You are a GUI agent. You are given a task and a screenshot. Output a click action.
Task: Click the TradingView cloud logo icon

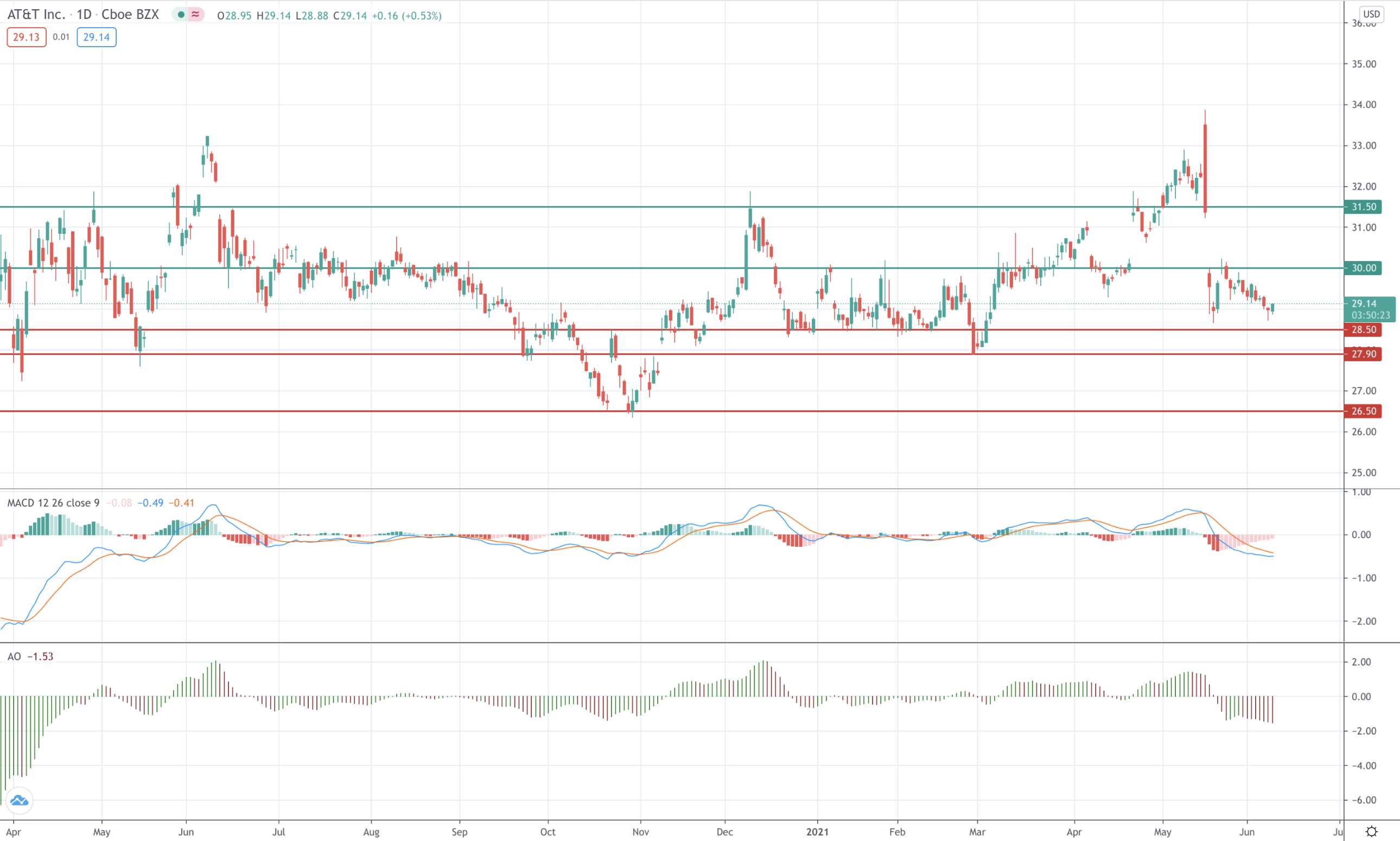[x=20, y=800]
